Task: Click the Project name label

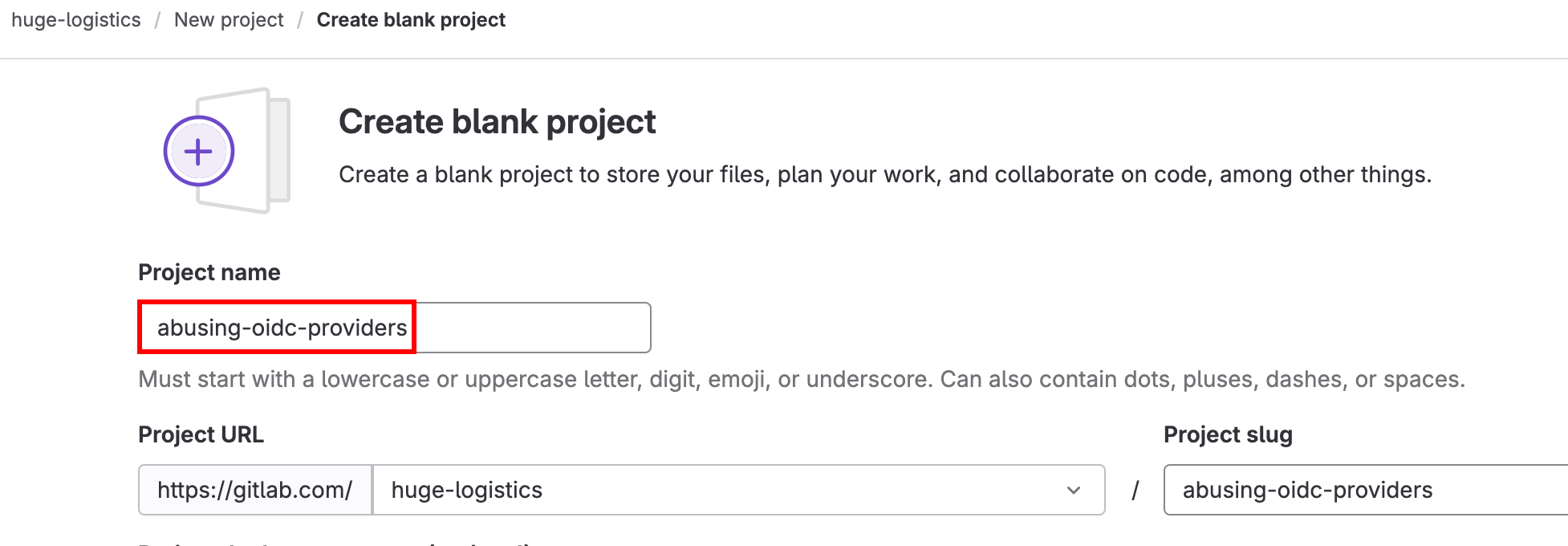Action: pos(209,272)
